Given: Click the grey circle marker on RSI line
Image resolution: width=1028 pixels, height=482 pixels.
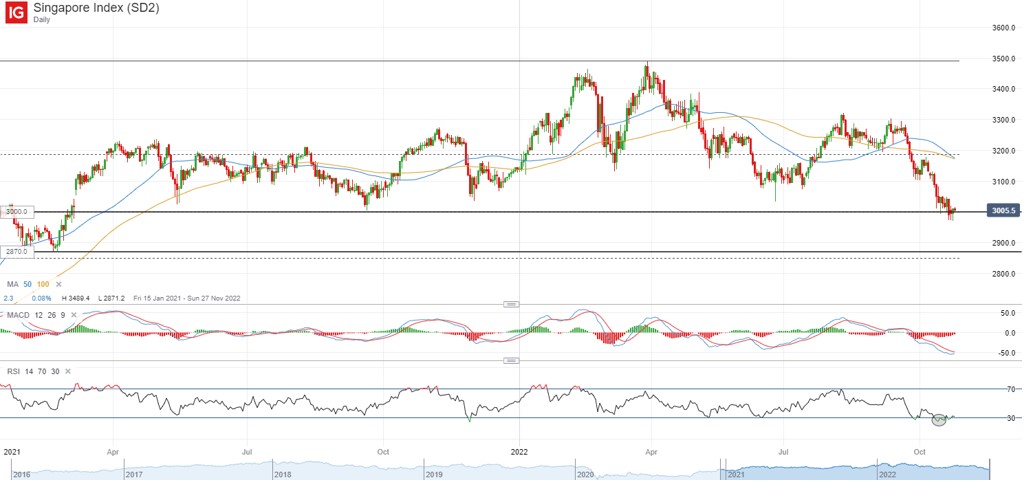Looking at the screenshot, I should pyautogui.click(x=939, y=420).
